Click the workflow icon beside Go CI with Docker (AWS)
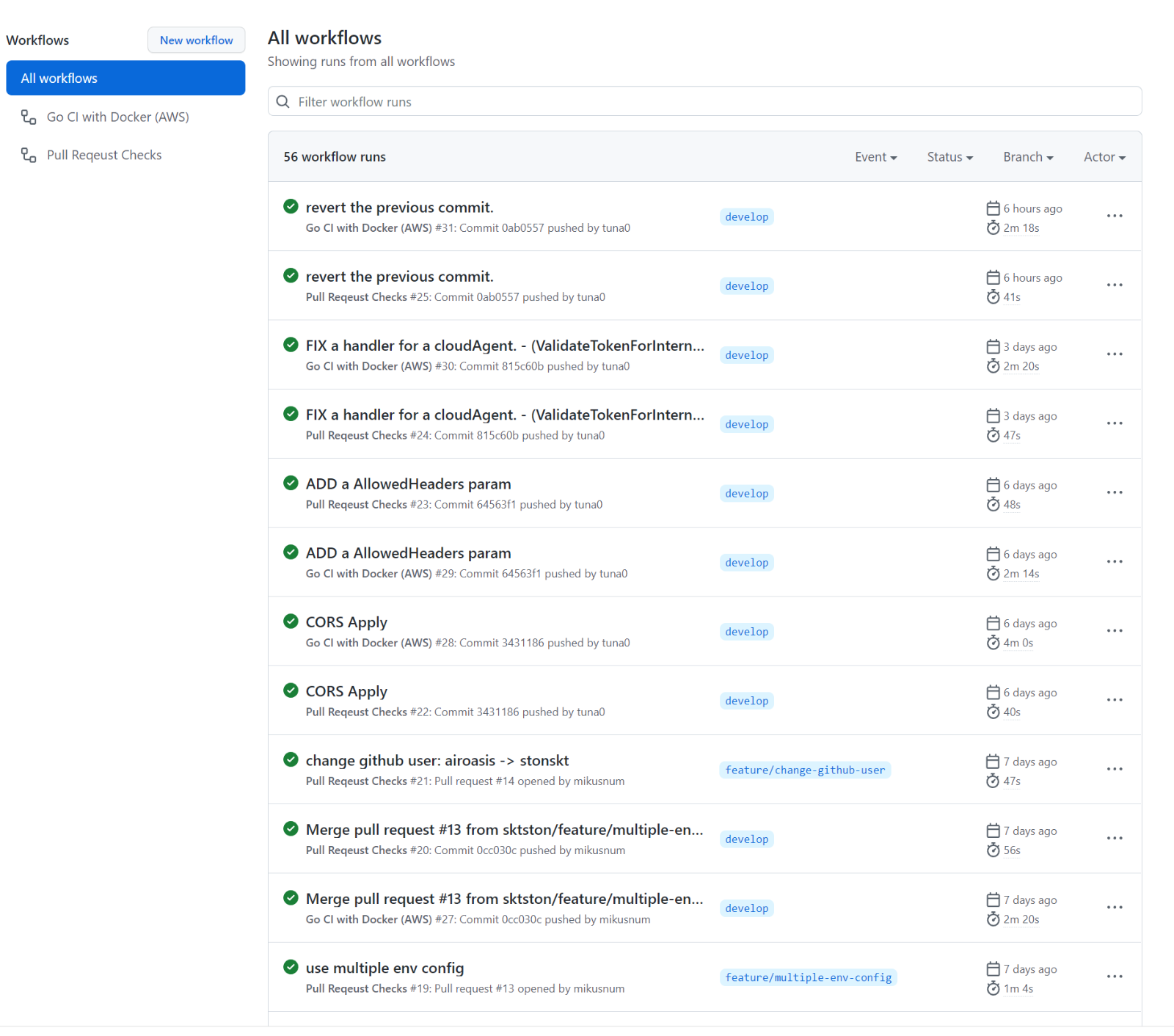The image size is (1174, 1036). [29, 117]
